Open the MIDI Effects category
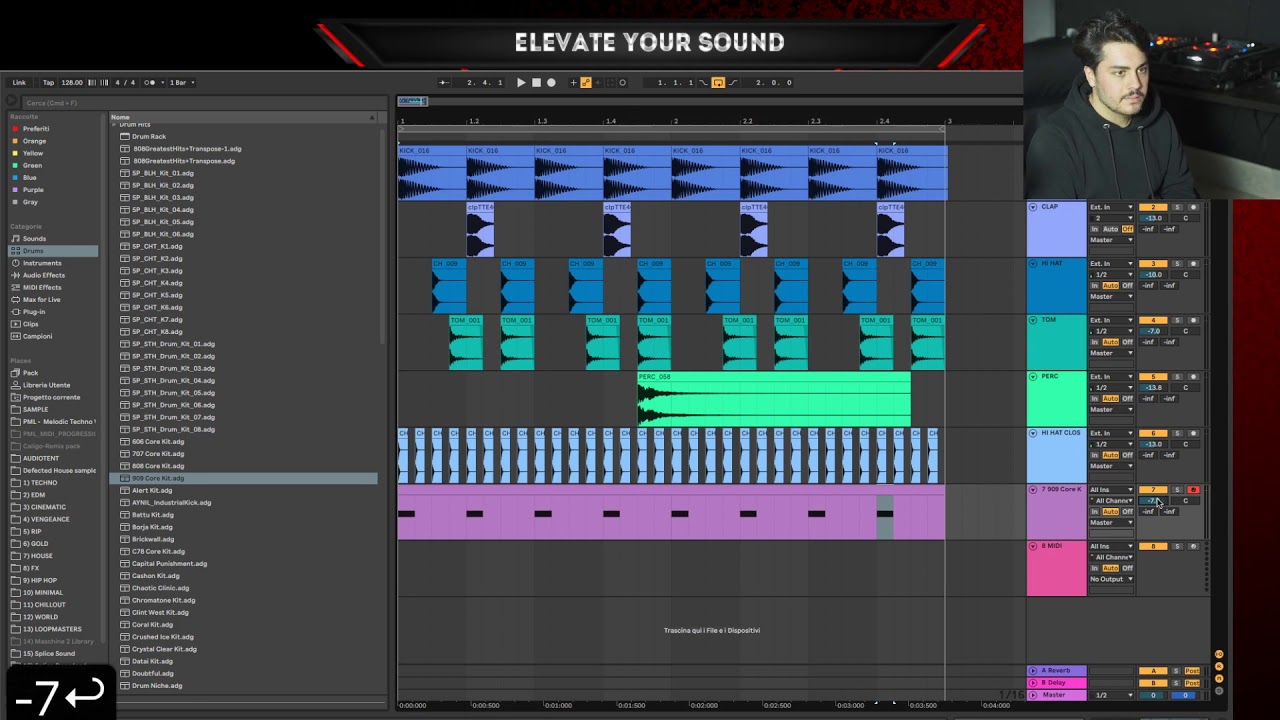The height and width of the screenshot is (720, 1280). [42, 287]
